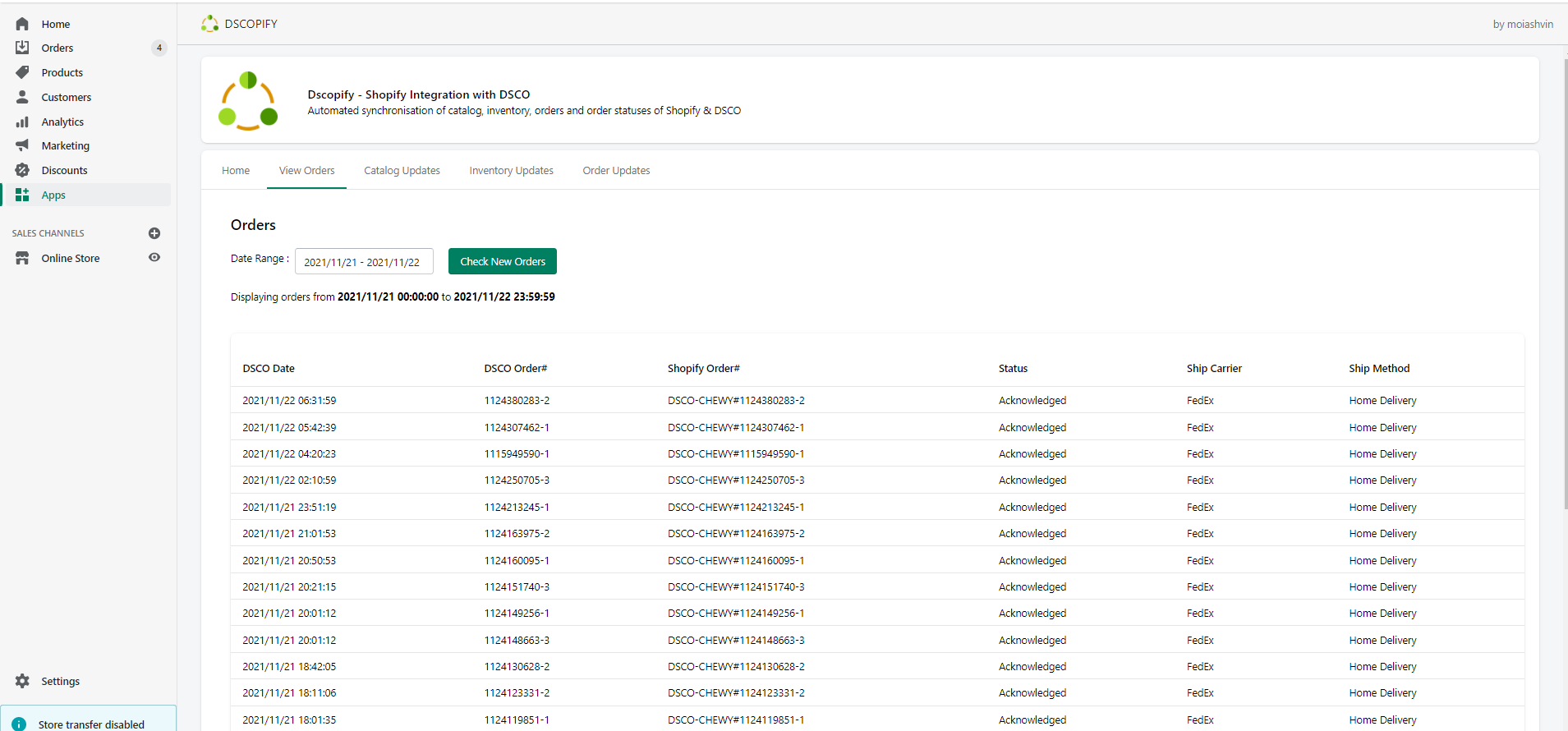This screenshot has width=1568, height=731.
Task: Click the DSCO Order# column header
Action: (516, 368)
